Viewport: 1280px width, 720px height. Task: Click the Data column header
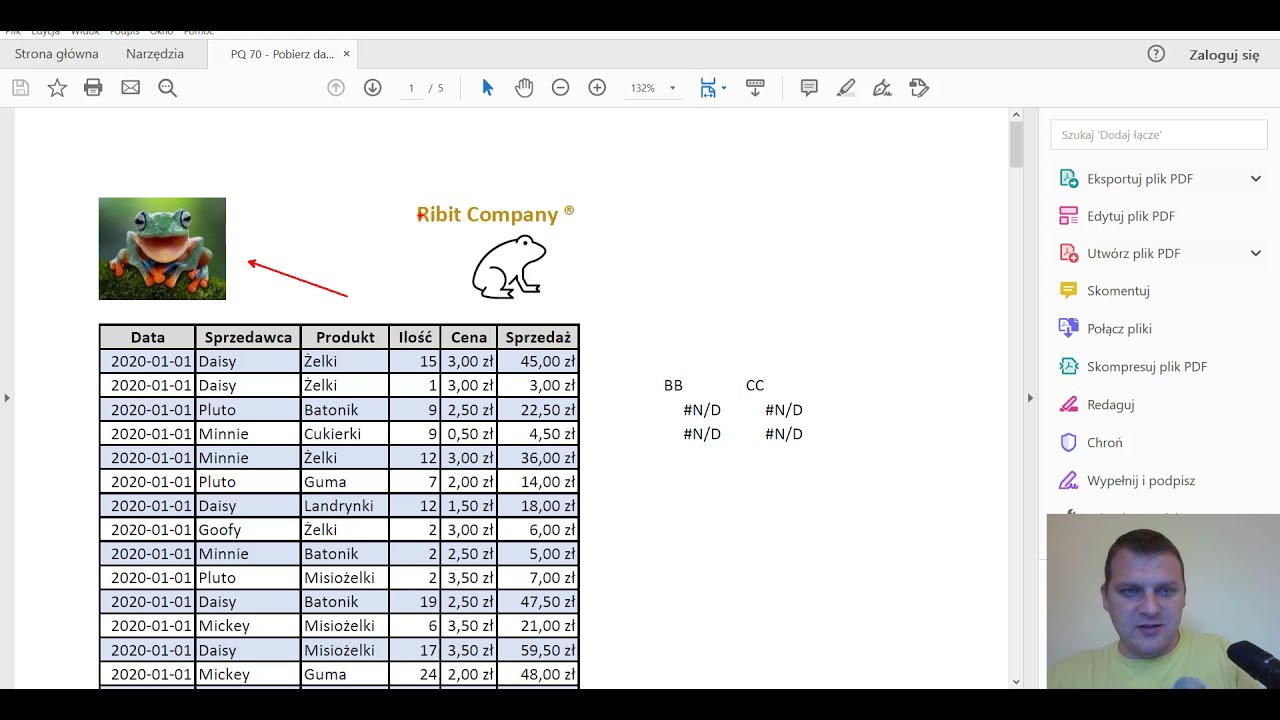[148, 337]
